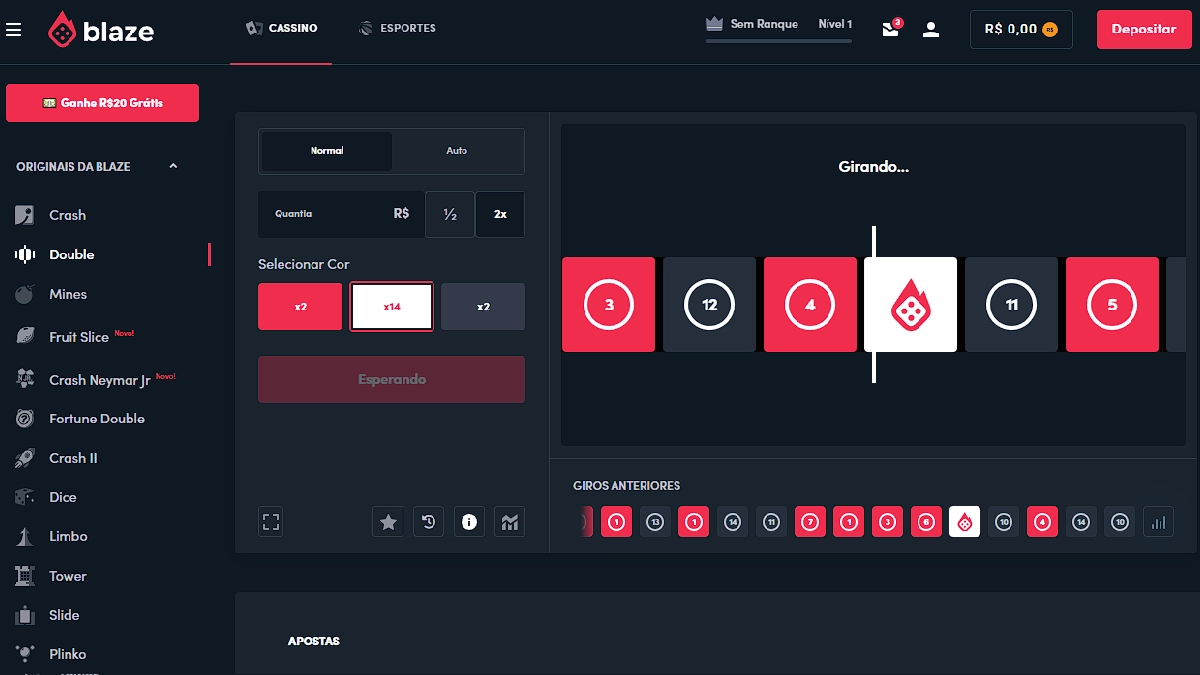The height and width of the screenshot is (675, 1200).
Task: Click the Crash Neymar Jr icon
Action: (25, 380)
